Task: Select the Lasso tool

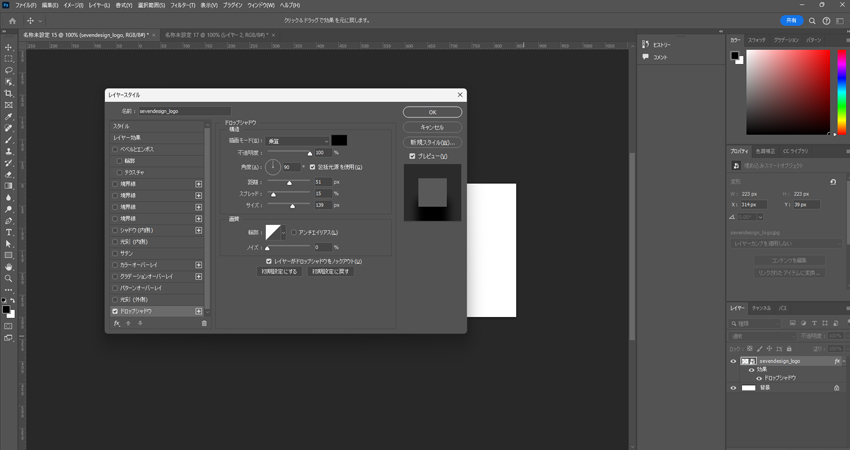Action: 8,70
